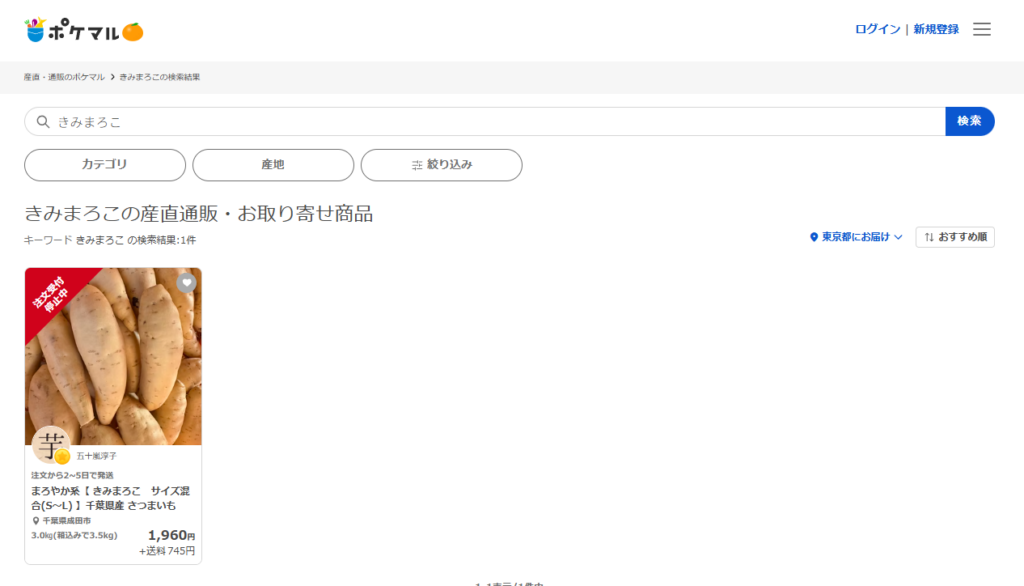Click the breadcrumb chevron separator
This screenshot has height=586, width=1024.
112,77
